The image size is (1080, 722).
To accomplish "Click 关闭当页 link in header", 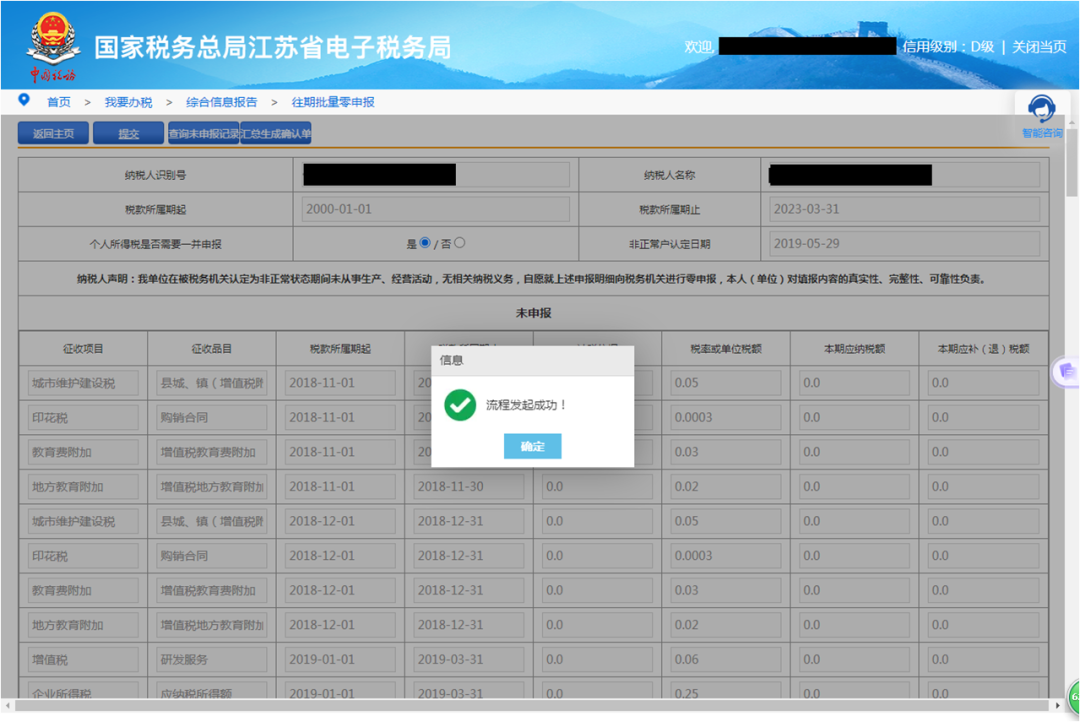I will tap(1039, 47).
